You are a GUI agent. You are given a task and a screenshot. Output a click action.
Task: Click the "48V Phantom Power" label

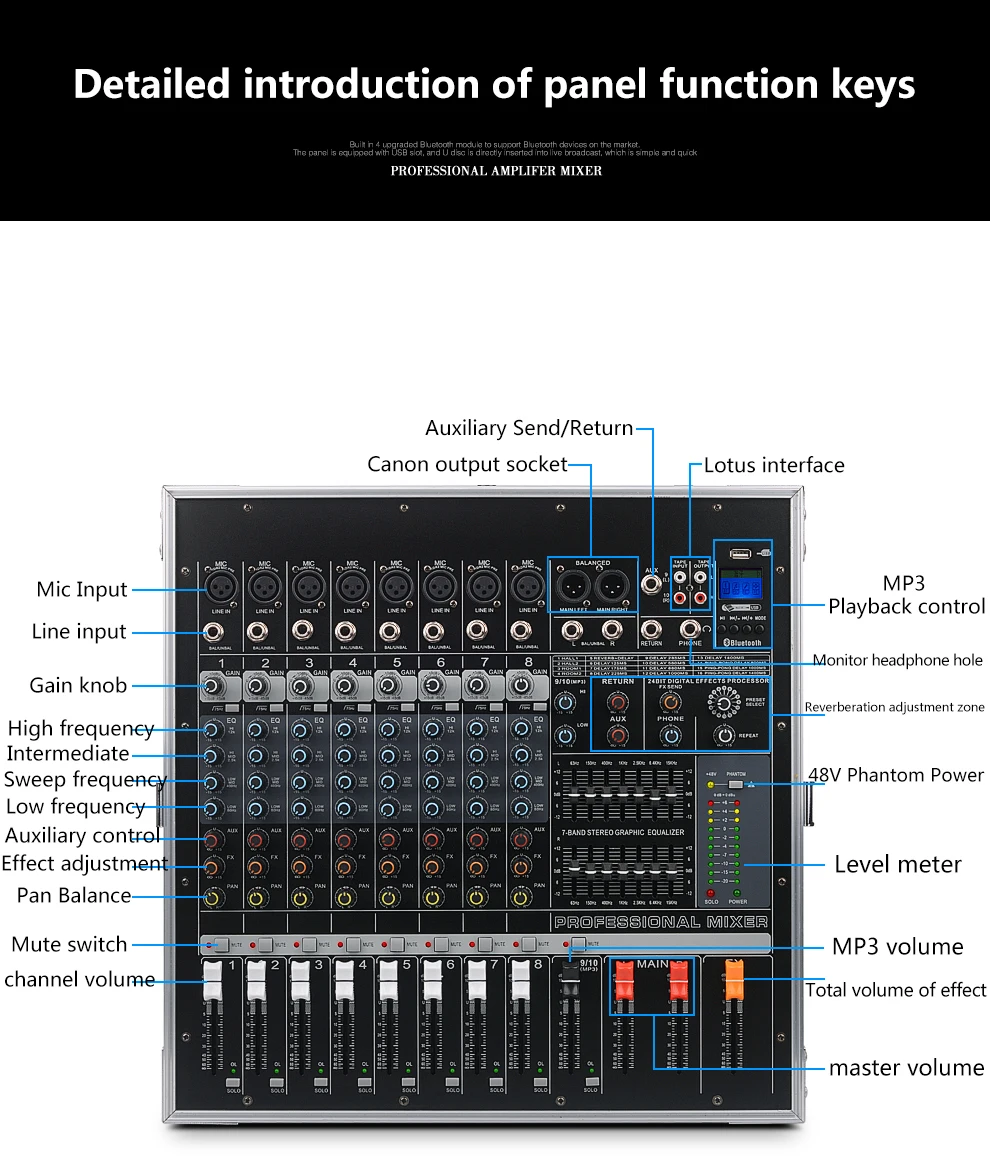tap(896, 775)
